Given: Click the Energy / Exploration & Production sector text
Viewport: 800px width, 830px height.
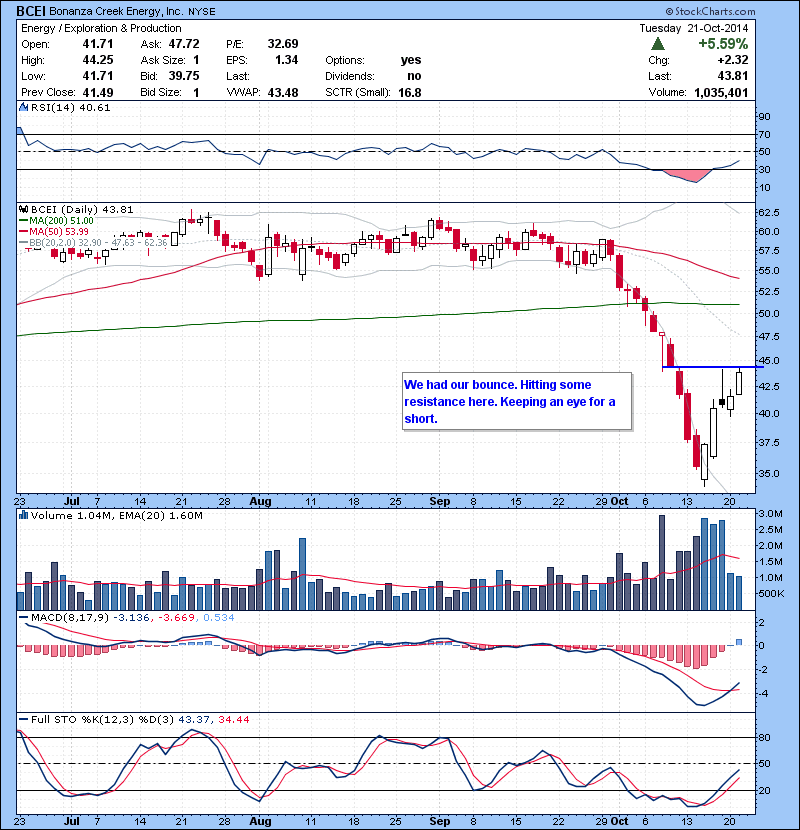Looking at the screenshot, I should coord(101,28).
